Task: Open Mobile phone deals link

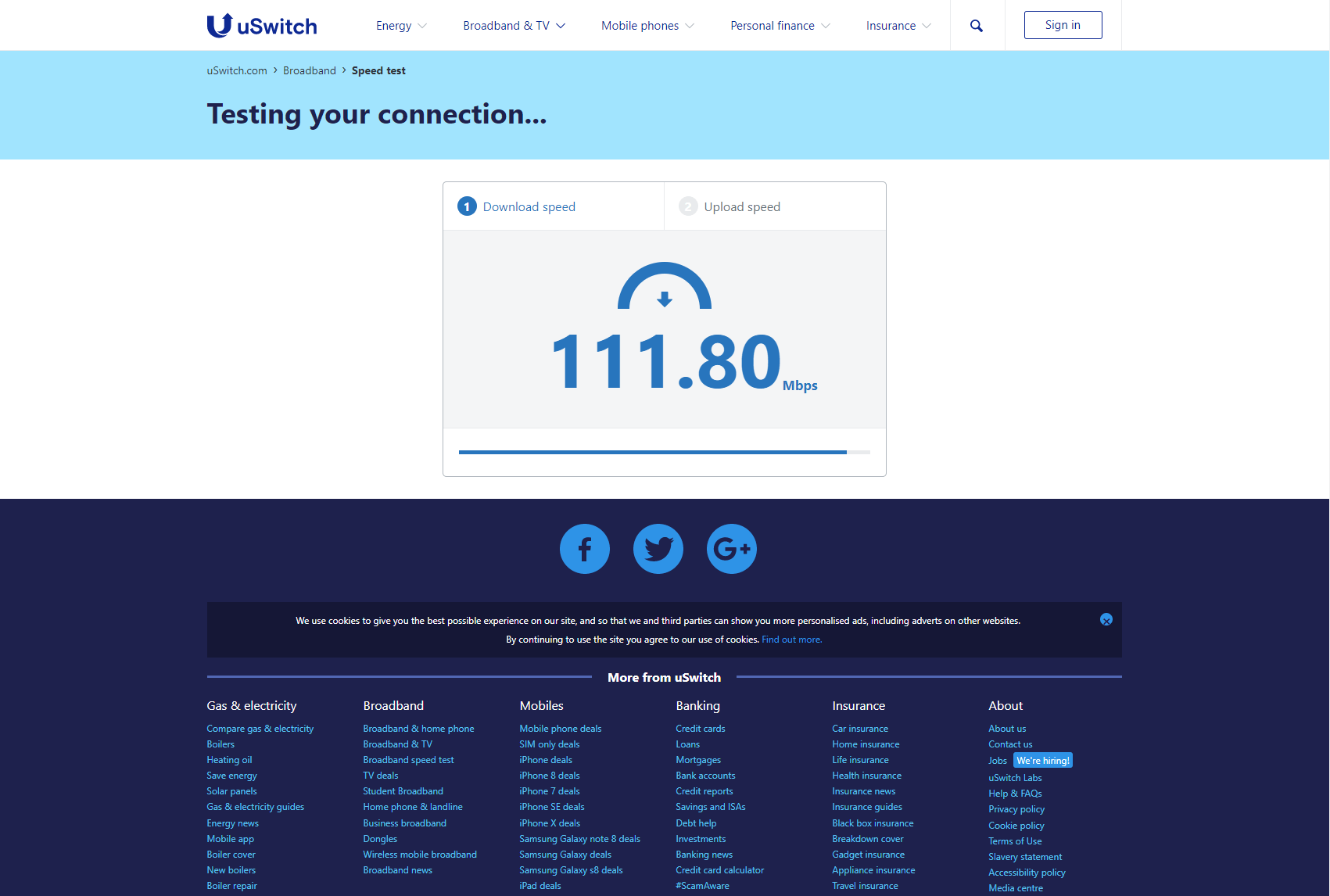Action: tap(561, 729)
